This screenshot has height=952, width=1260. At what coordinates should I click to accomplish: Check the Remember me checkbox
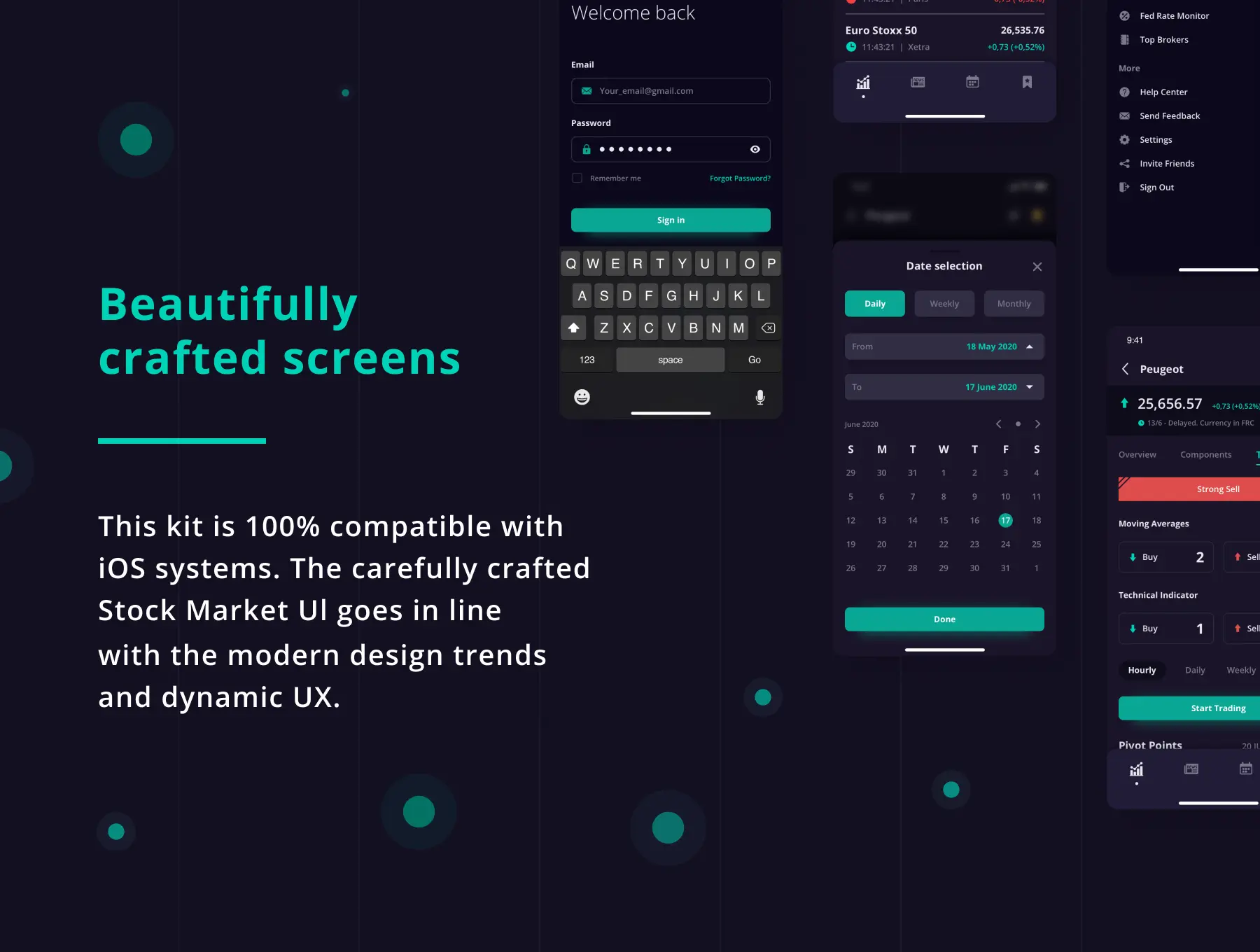pyautogui.click(x=577, y=178)
